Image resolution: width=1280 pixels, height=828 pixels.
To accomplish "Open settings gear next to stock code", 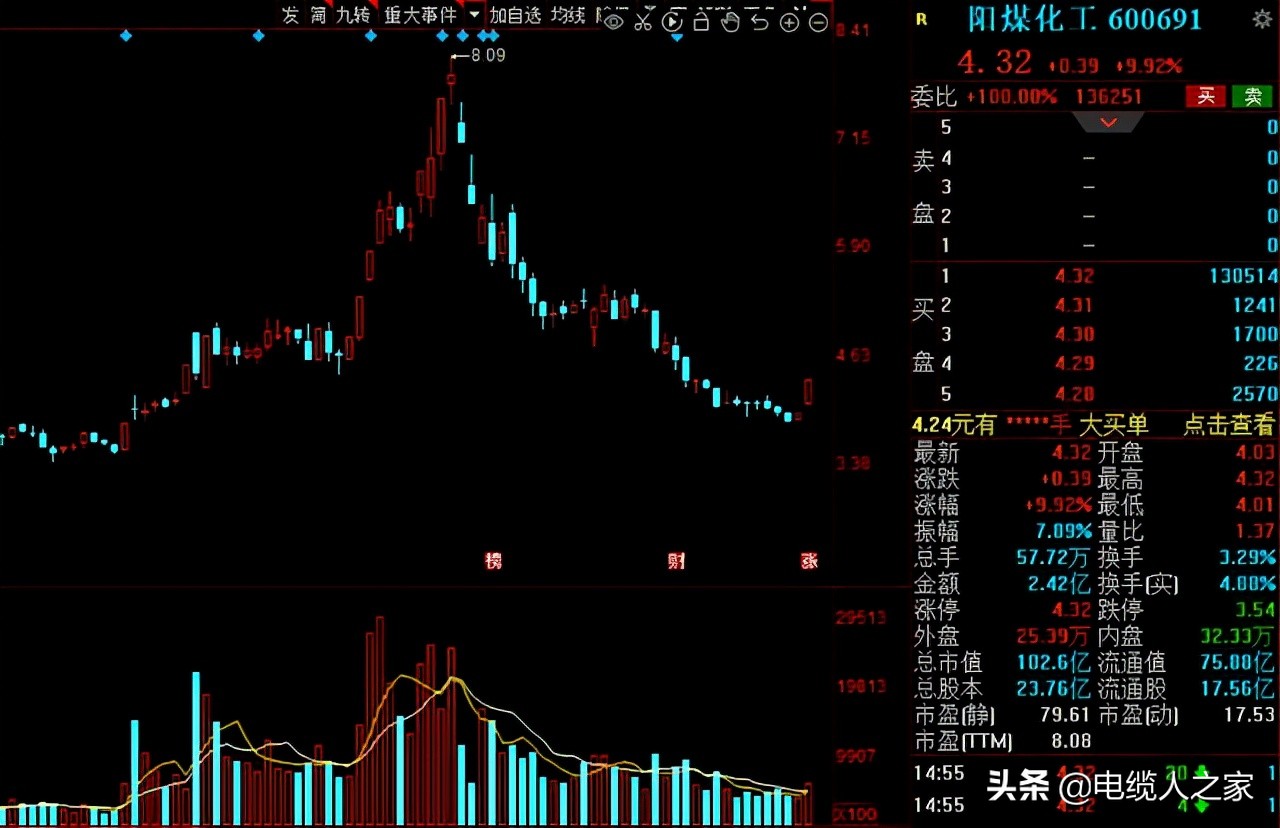I will pos(1262,19).
